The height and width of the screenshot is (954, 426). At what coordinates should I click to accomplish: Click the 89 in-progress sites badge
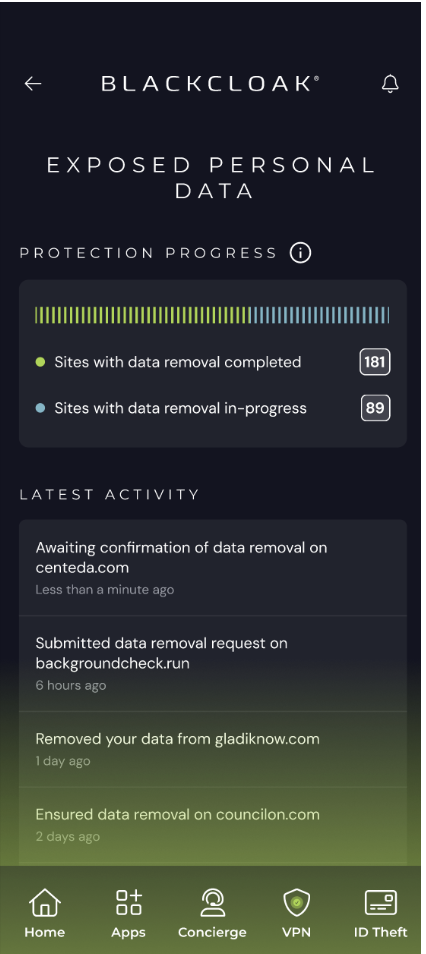pos(375,408)
